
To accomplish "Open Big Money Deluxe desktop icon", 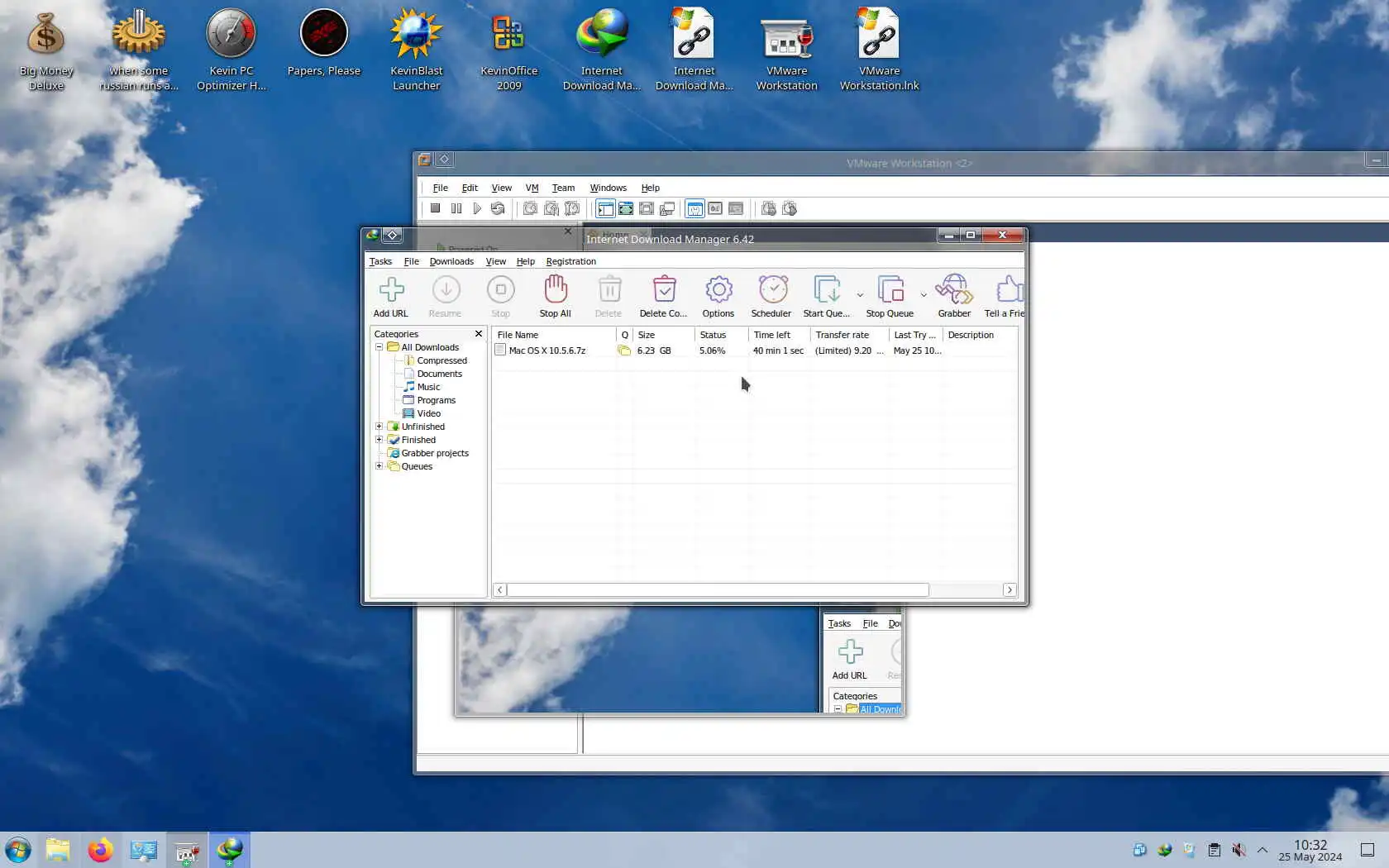I will (x=46, y=50).
